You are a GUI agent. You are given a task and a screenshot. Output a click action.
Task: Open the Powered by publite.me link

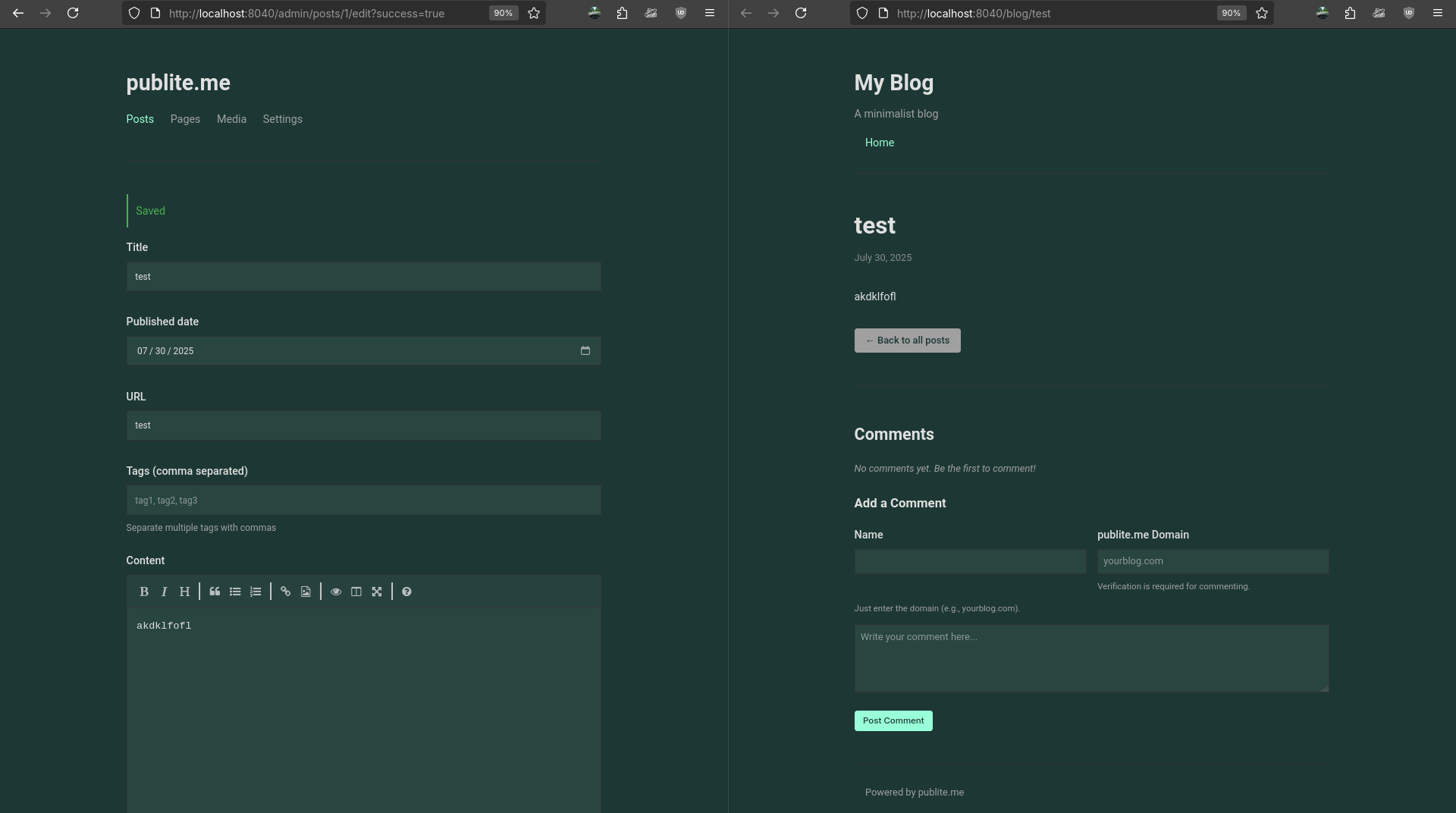pos(915,792)
